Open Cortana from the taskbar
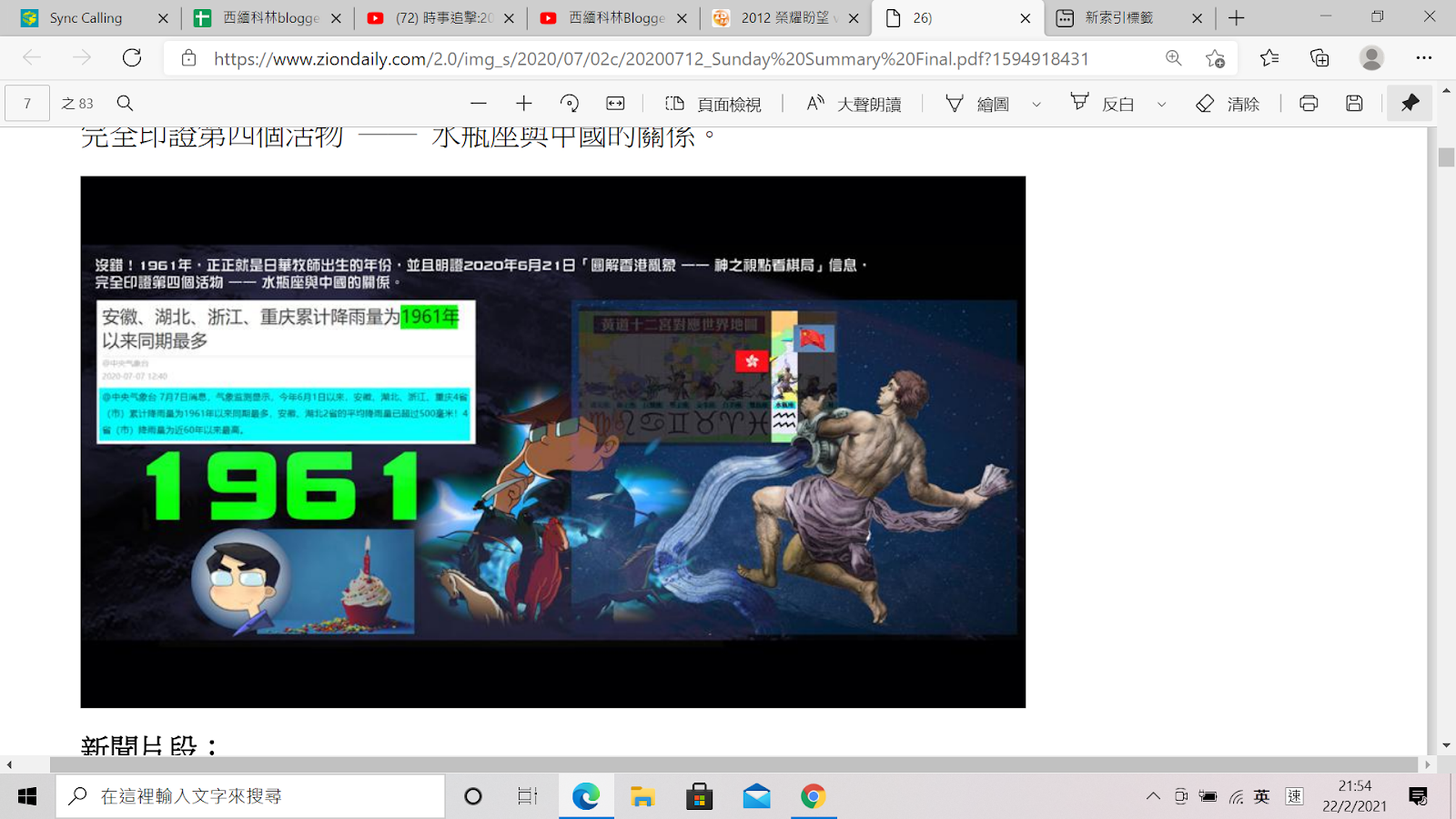Viewport: 1456px width, 819px height. pyautogui.click(x=473, y=796)
